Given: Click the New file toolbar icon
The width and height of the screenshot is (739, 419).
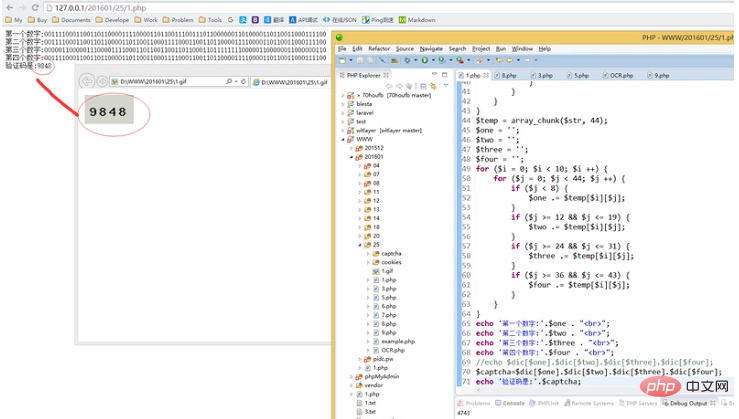Looking at the screenshot, I should tap(343, 60).
